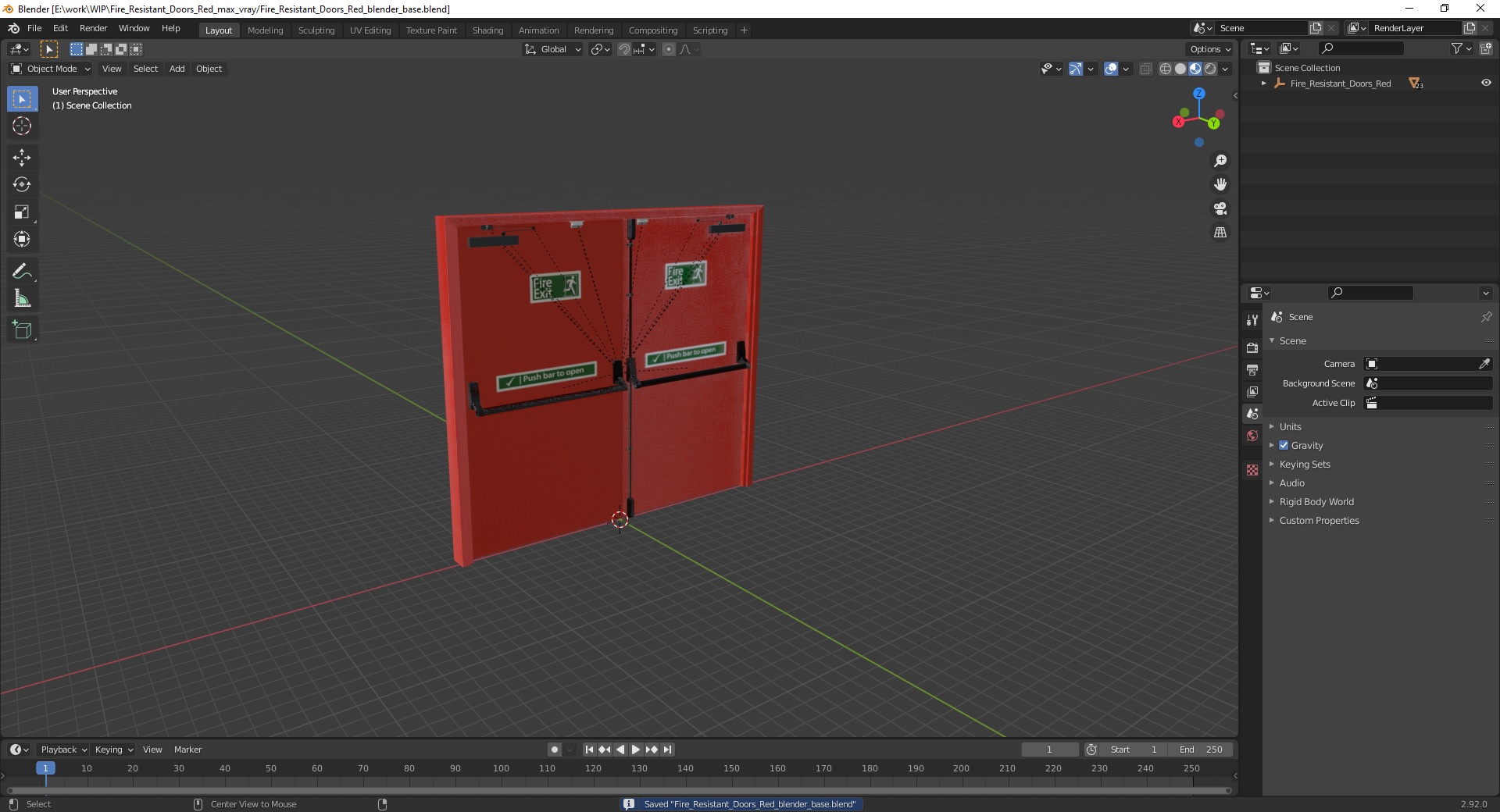This screenshot has height=812, width=1500.
Task: Open the Tool properties tab
Action: click(x=1252, y=320)
